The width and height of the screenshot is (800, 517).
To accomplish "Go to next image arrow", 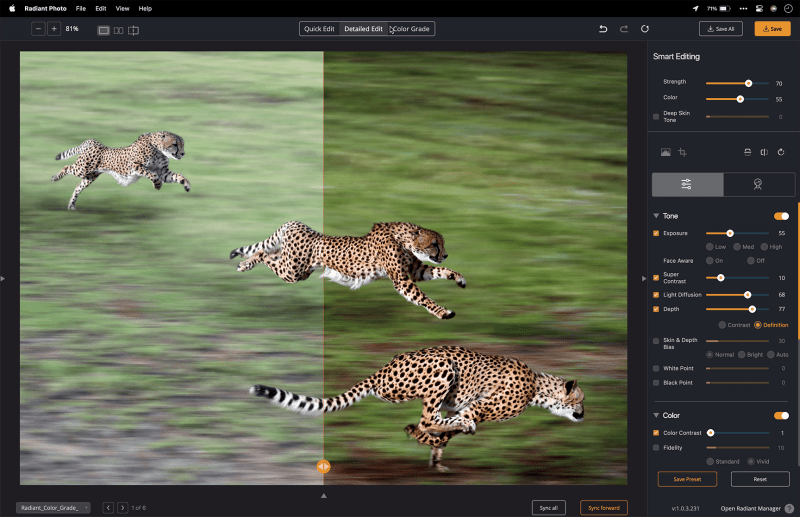I will [x=122, y=508].
